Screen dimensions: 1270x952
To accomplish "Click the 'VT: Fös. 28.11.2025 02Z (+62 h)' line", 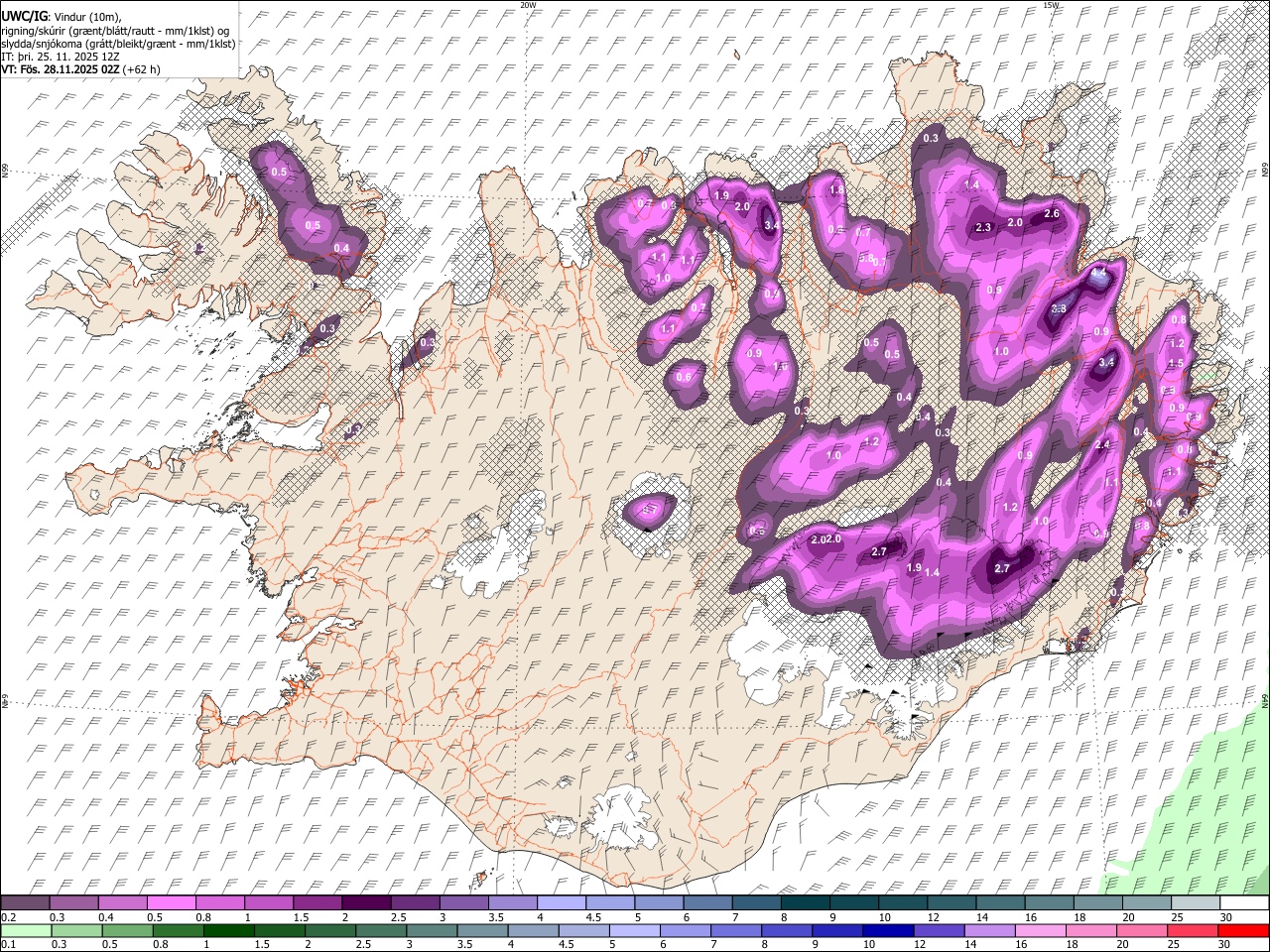I will pyautogui.click(x=80, y=69).
